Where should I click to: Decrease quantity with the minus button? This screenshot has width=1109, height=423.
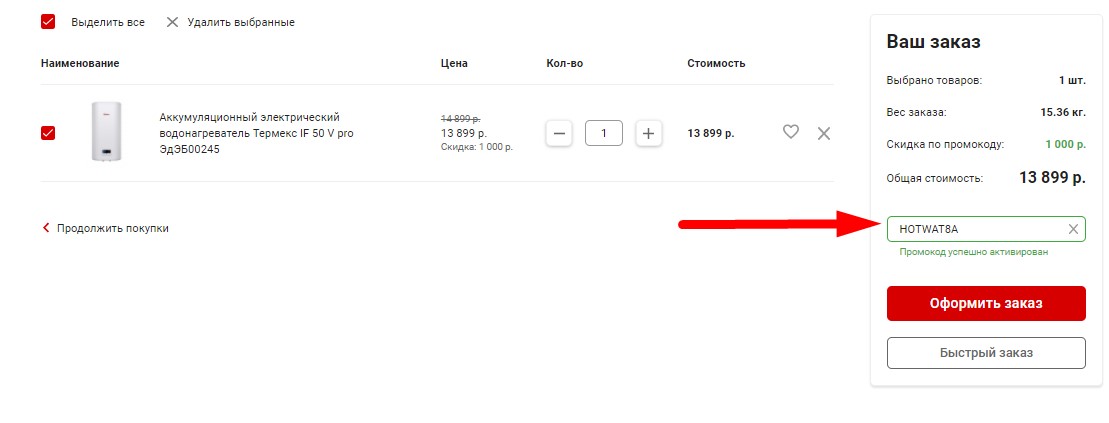click(x=559, y=133)
